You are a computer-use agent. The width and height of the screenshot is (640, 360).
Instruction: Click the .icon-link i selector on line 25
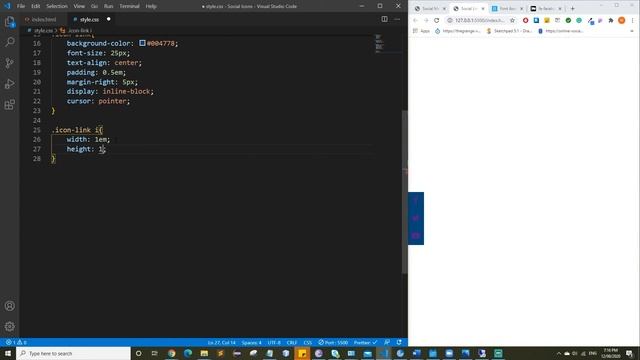[x=78, y=130]
